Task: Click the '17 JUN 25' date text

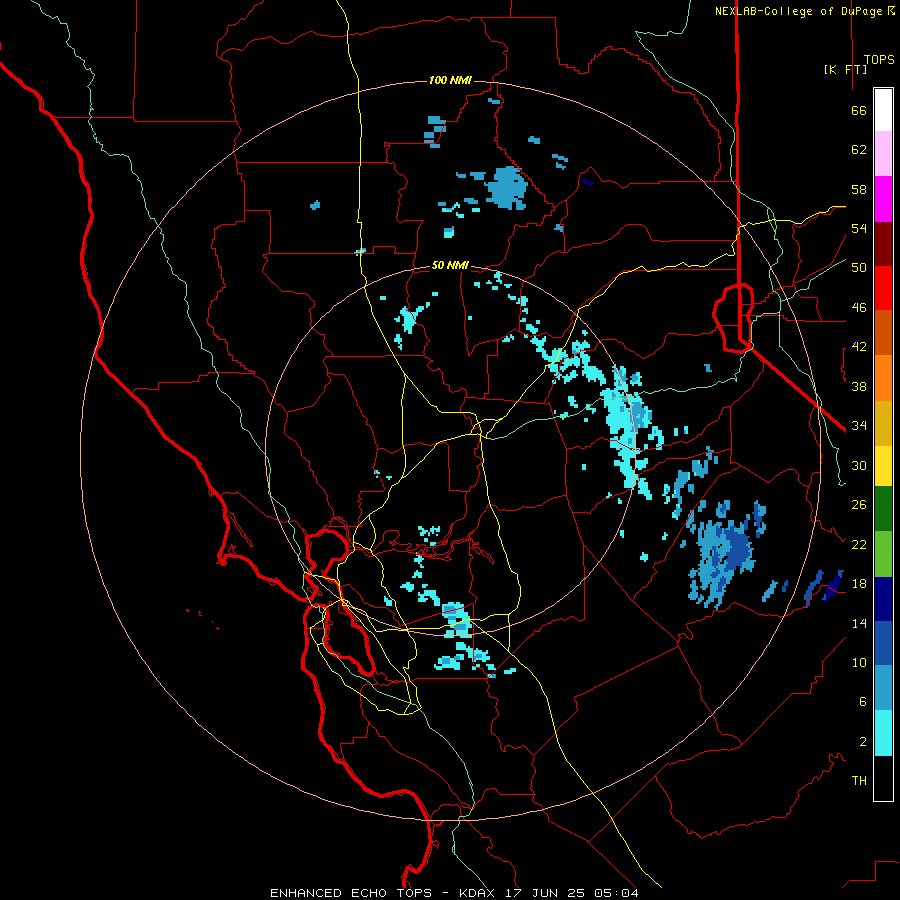Action: (x=544, y=893)
